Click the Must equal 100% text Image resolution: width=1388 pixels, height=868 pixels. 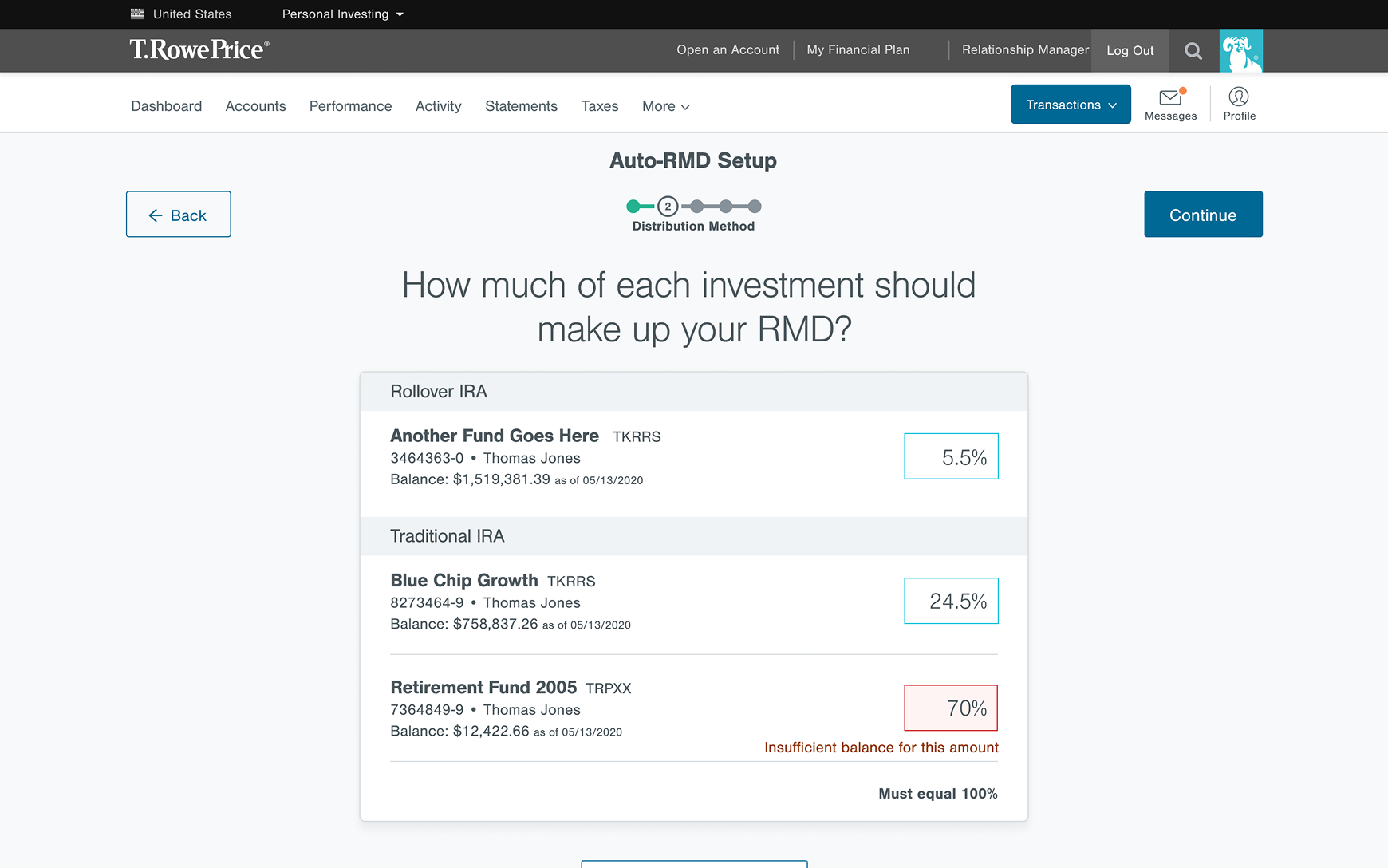938,794
